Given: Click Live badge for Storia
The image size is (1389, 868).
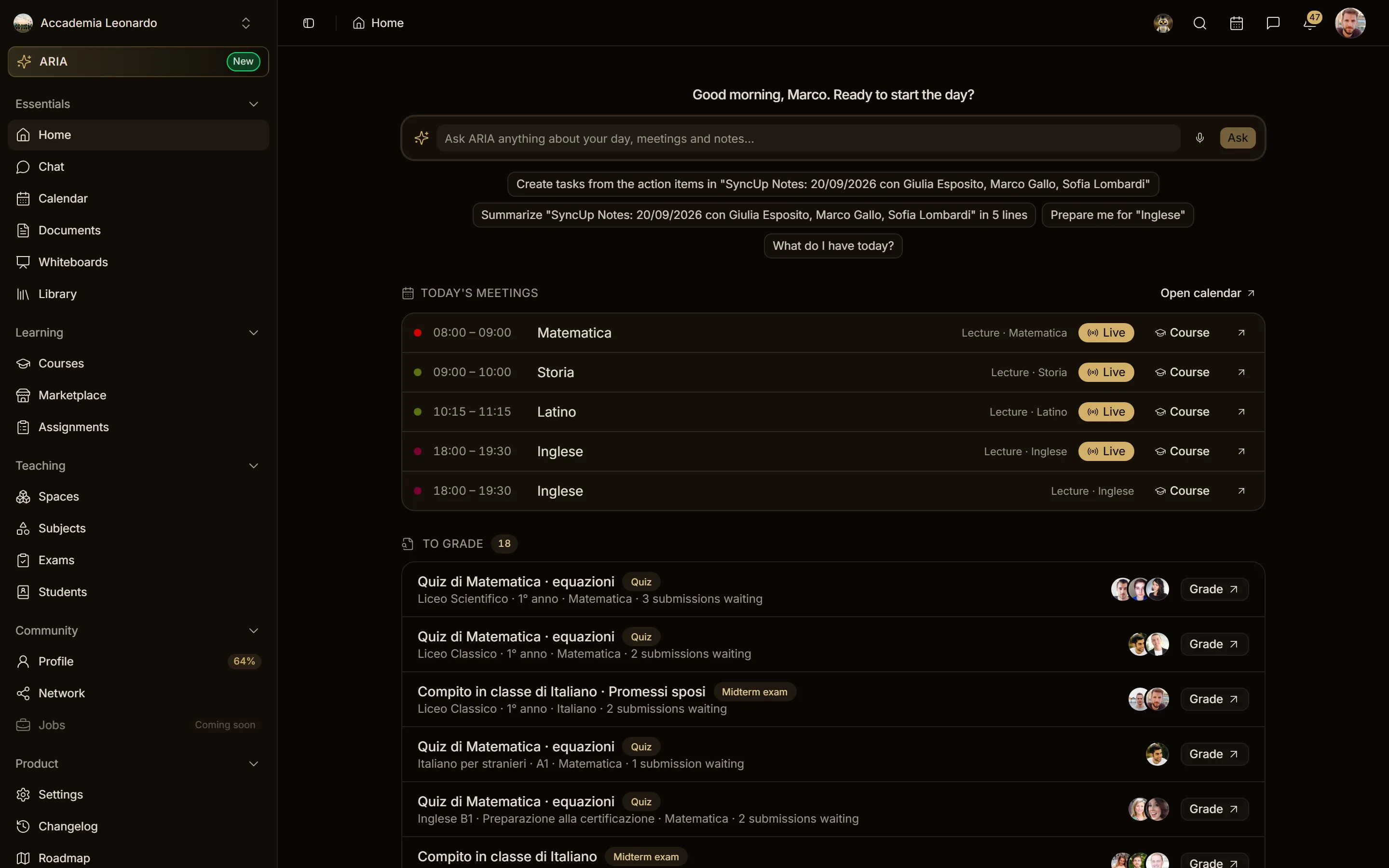Looking at the screenshot, I should [x=1106, y=372].
